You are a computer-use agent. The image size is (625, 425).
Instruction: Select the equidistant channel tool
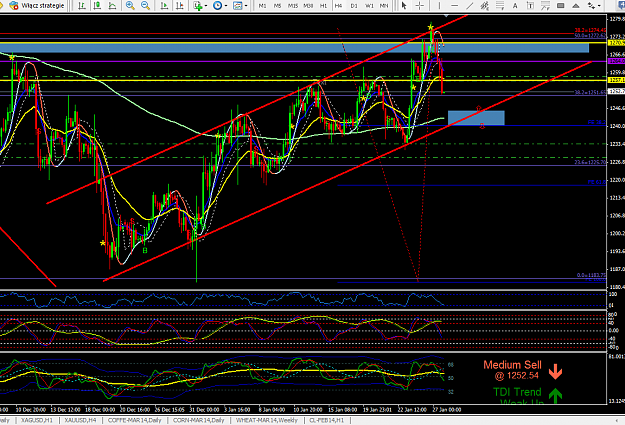point(485,6)
